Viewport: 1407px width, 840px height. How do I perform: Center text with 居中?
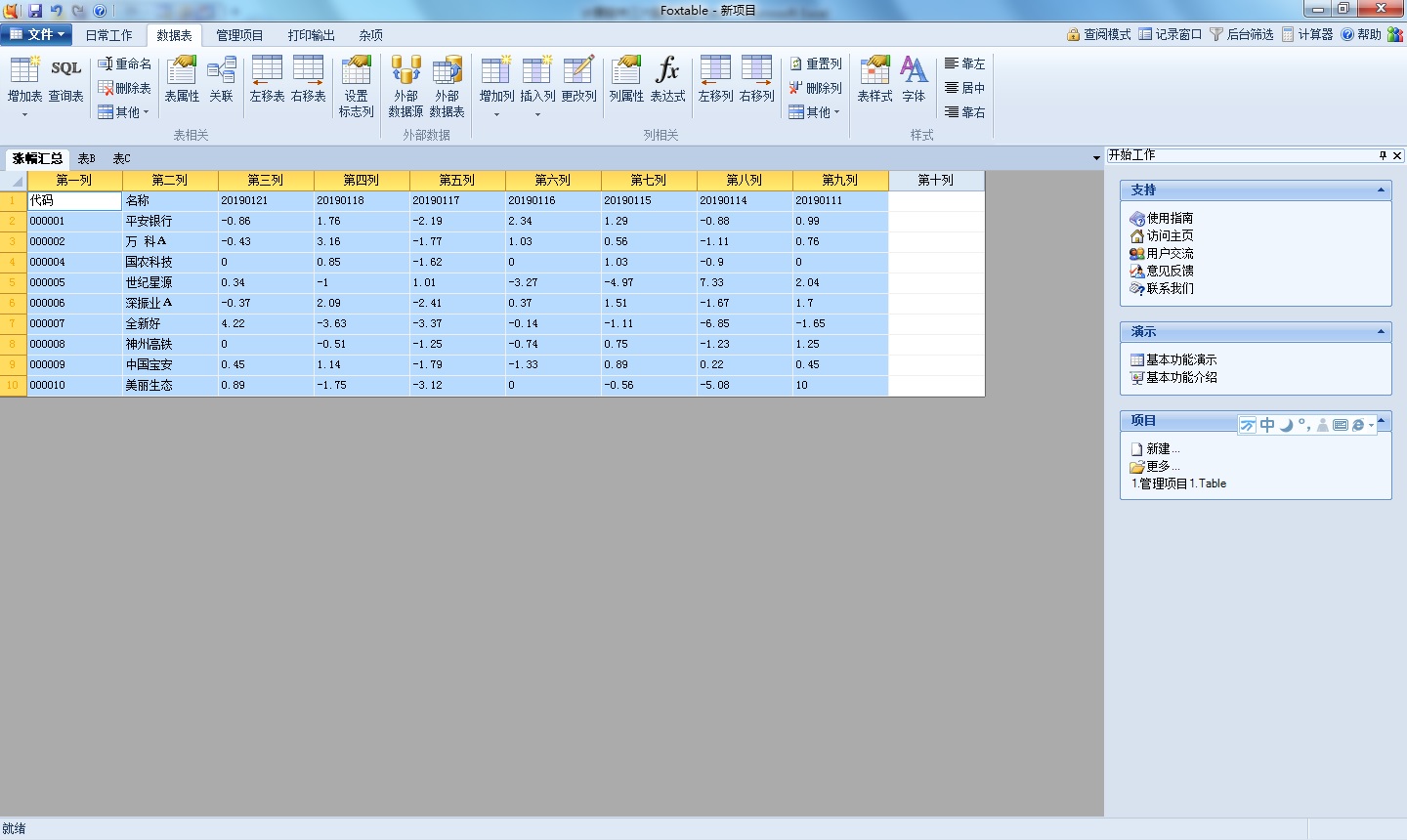tap(964, 88)
